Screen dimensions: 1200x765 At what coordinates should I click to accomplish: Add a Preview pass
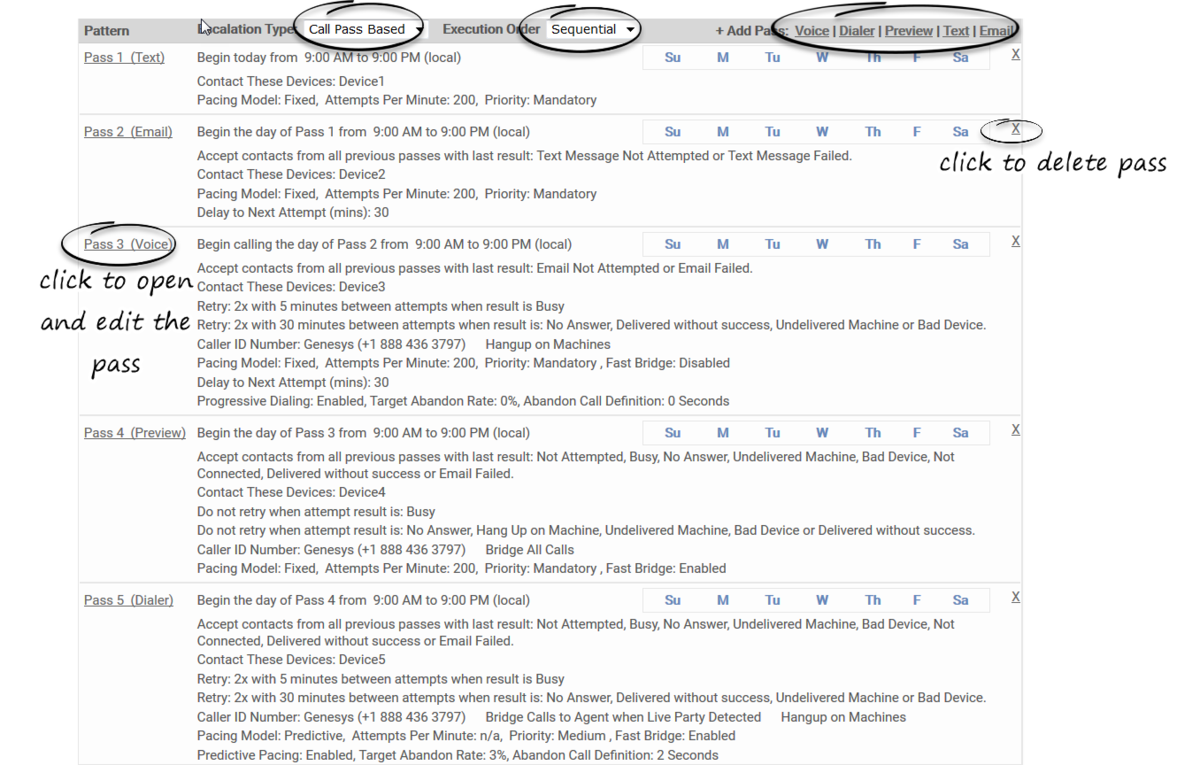[x=909, y=31]
